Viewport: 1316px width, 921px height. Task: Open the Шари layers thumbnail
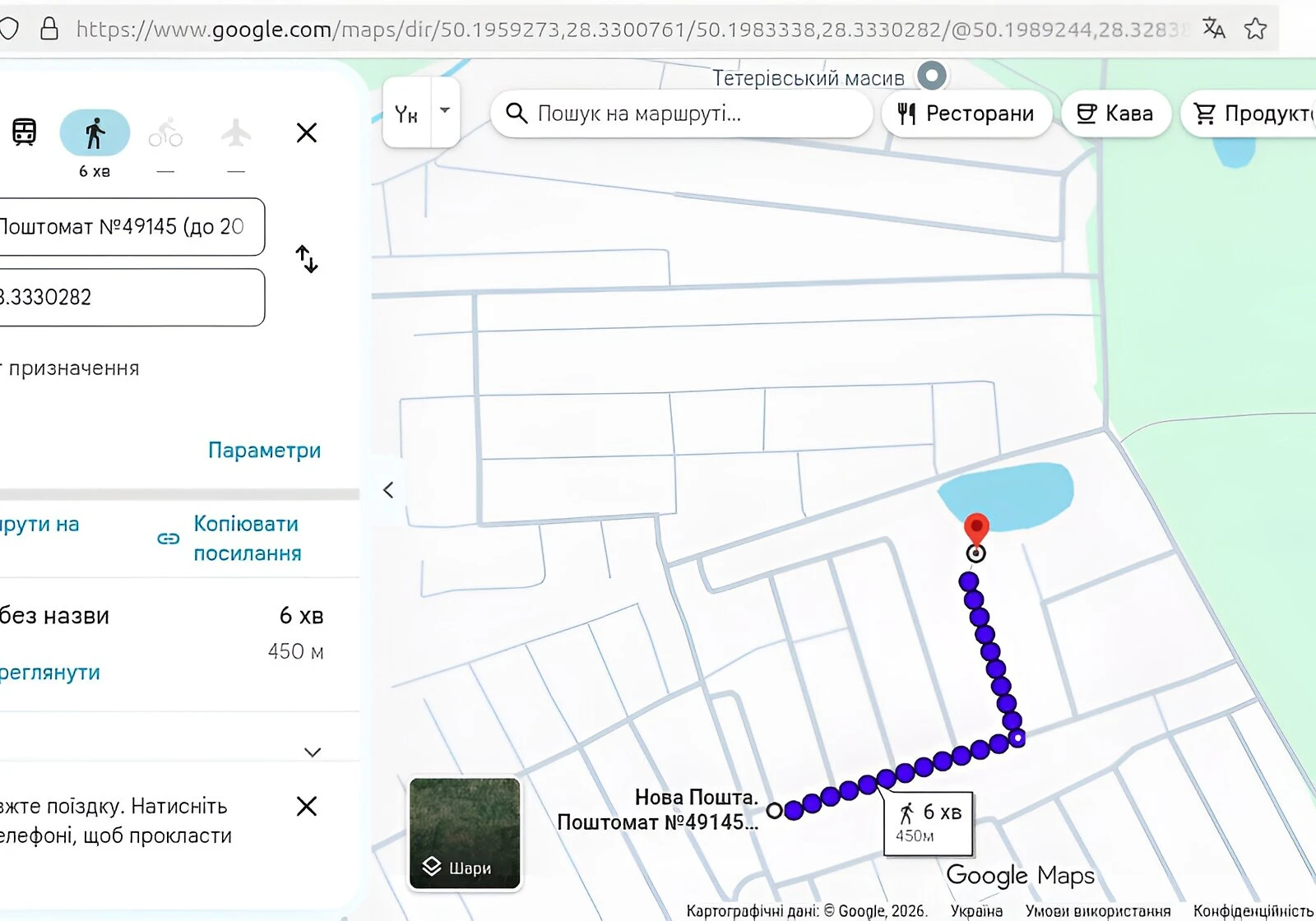(465, 834)
